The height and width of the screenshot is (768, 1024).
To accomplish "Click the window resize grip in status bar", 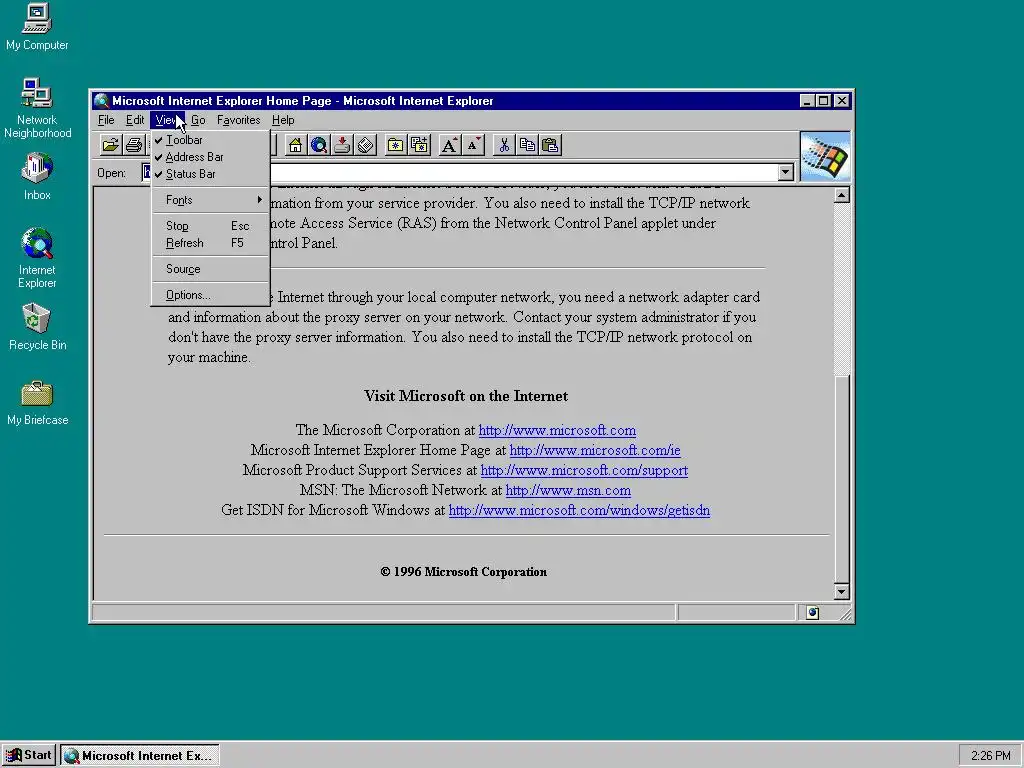I will pos(845,613).
